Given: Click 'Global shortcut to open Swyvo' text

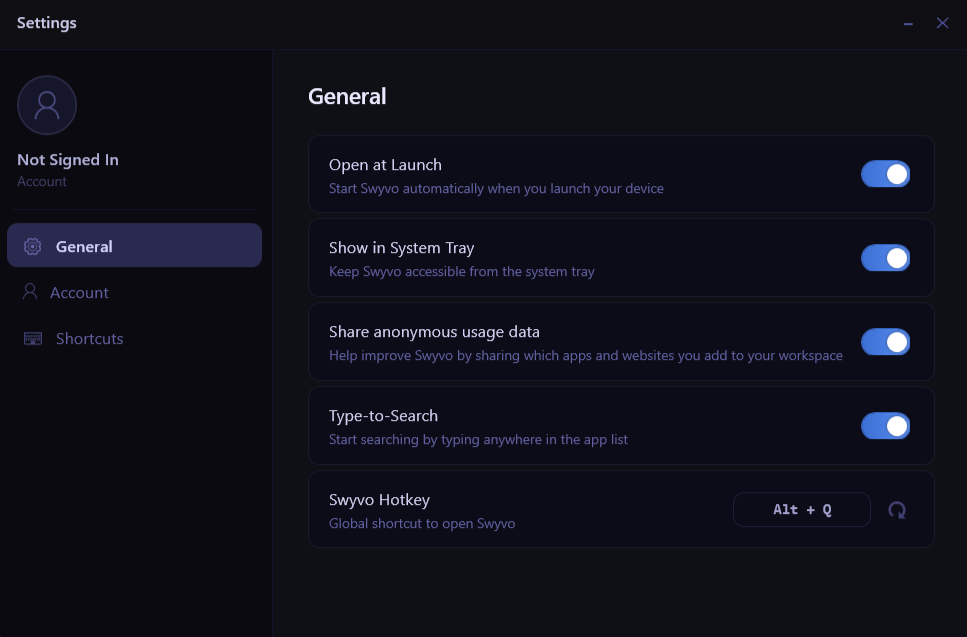Looking at the screenshot, I should tap(422, 523).
